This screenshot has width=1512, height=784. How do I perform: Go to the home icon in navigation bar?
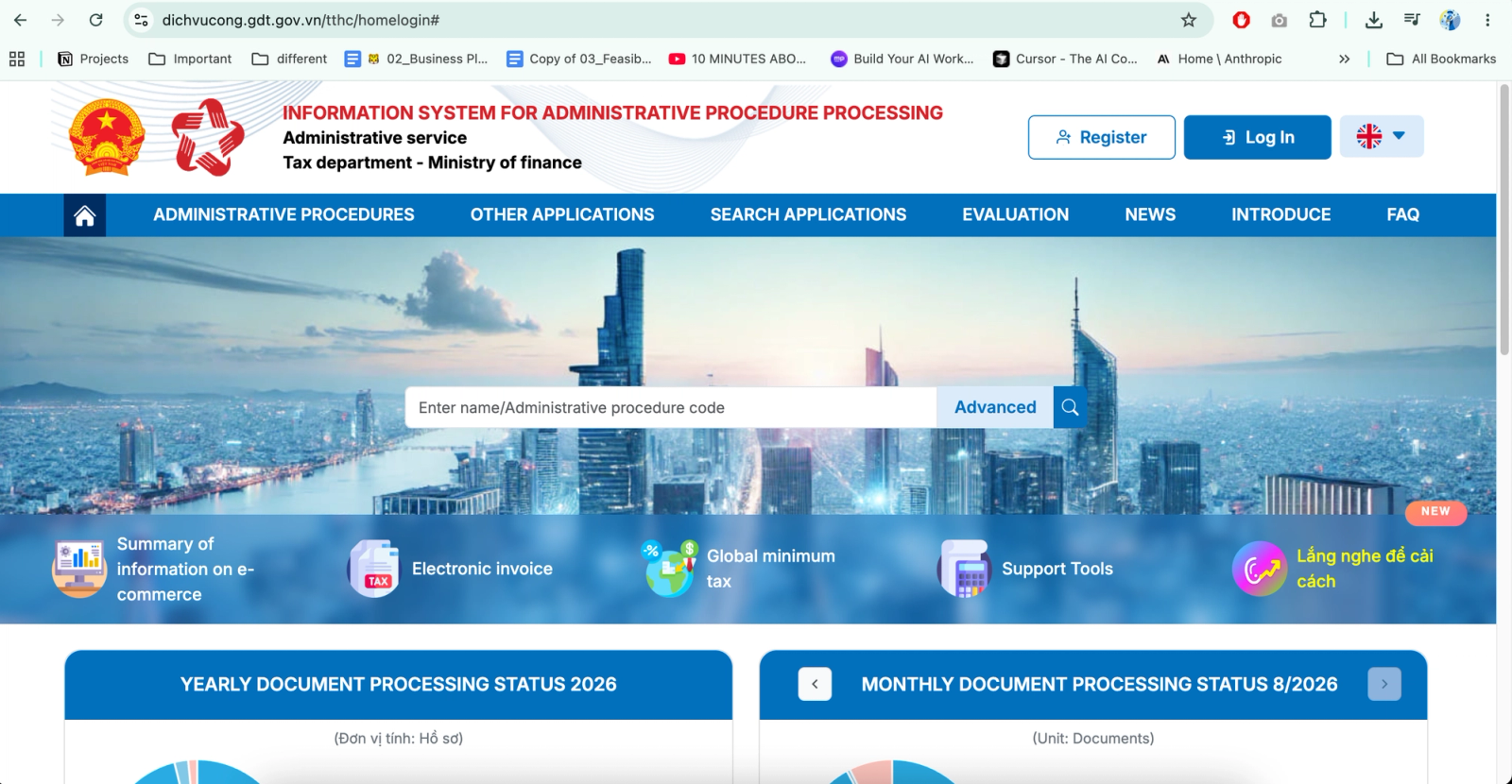pos(85,215)
